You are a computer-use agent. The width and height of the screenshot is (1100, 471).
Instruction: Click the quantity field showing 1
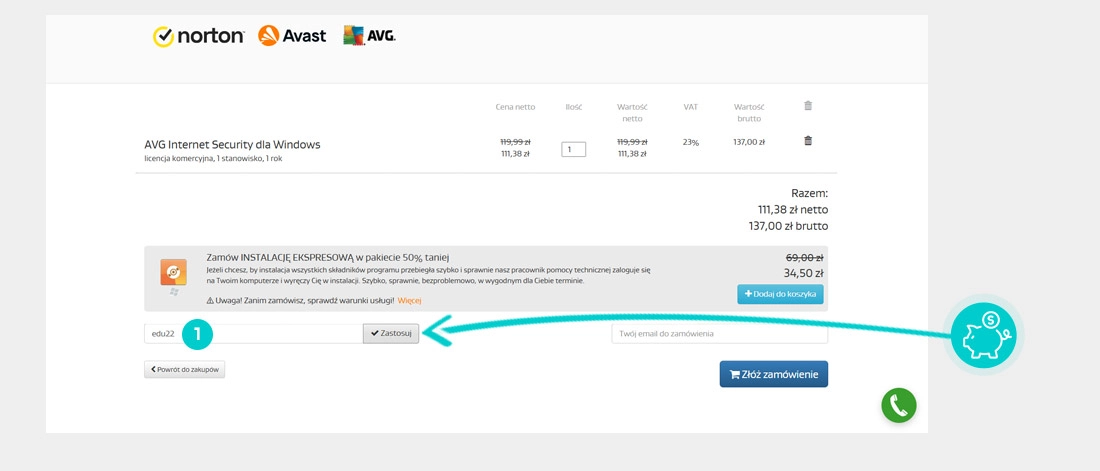pos(573,149)
